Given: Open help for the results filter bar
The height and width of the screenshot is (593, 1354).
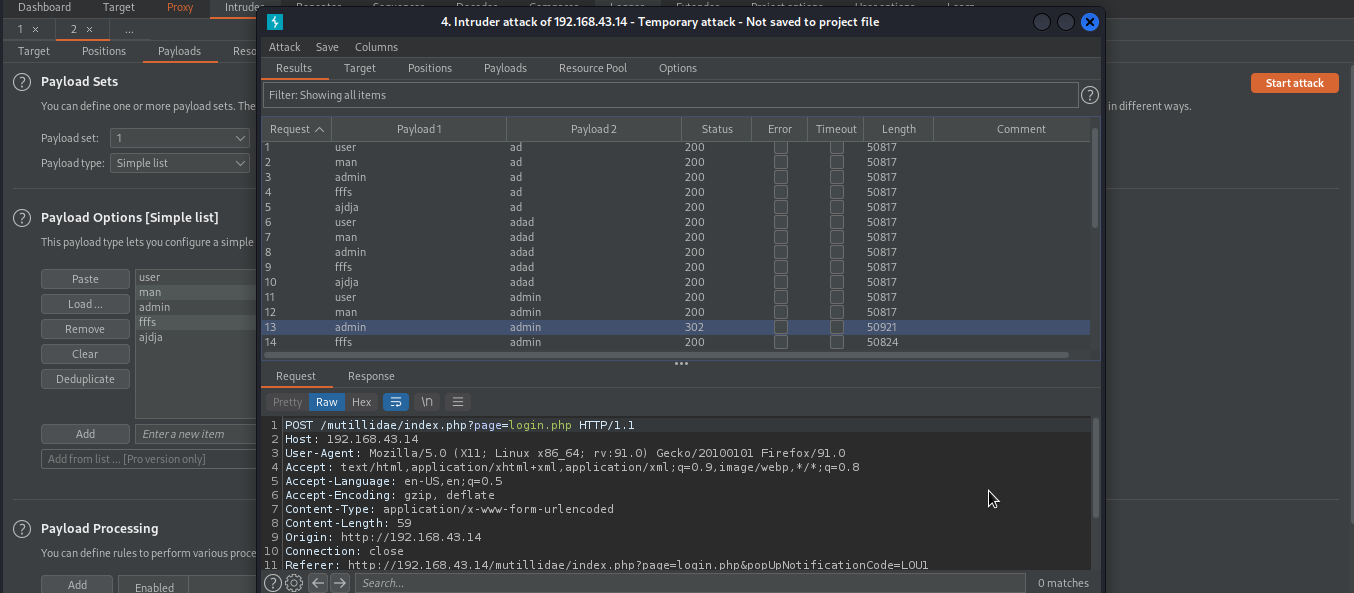Looking at the screenshot, I should pyautogui.click(x=1090, y=95).
